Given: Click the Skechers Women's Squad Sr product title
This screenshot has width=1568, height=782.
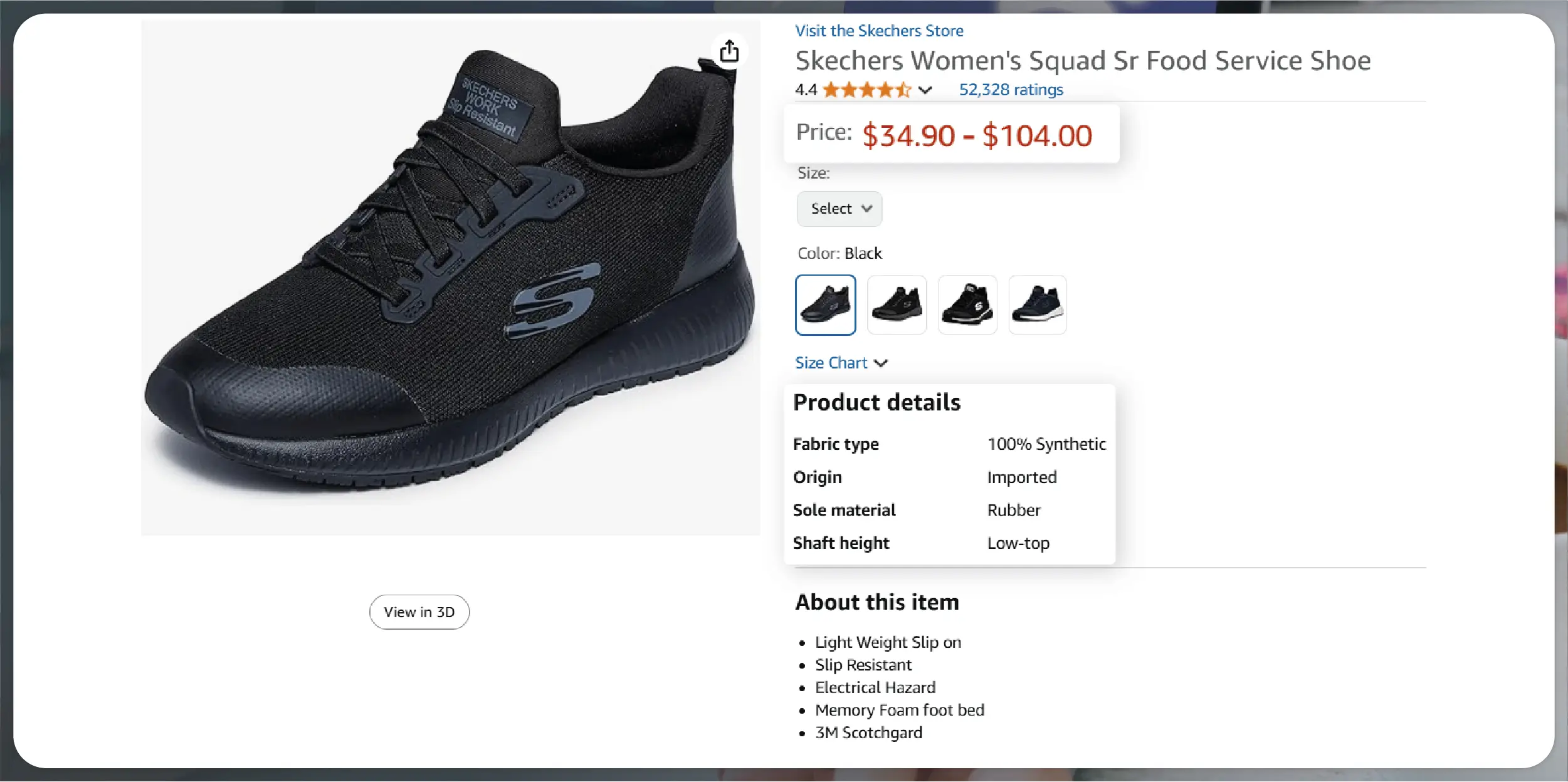Looking at the screenshot, I should pyautogui.click(x=1083, y=61).
